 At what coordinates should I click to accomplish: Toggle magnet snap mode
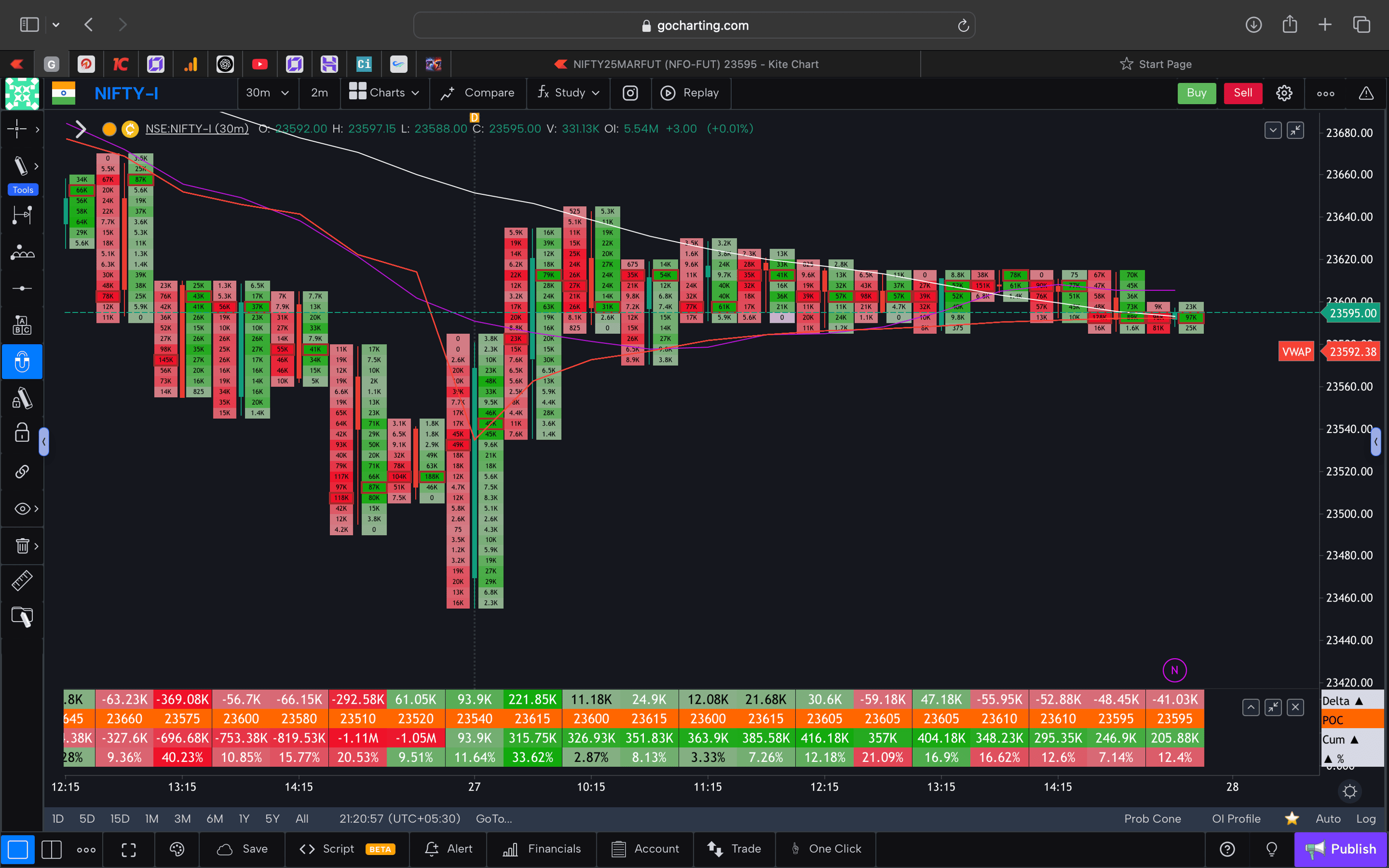pos(22,362)
